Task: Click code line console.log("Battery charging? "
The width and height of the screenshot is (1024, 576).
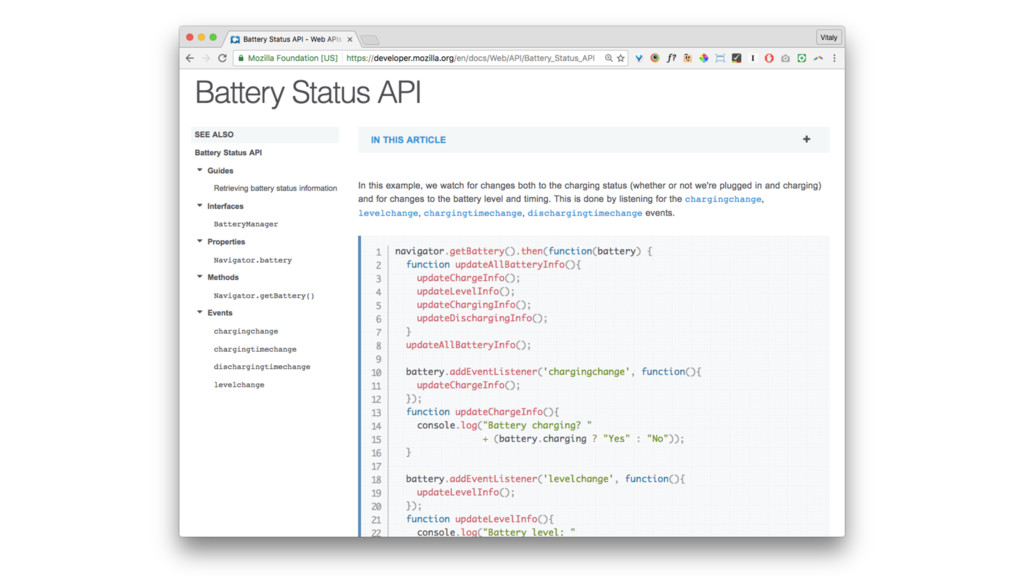Action: coord(504,425)
